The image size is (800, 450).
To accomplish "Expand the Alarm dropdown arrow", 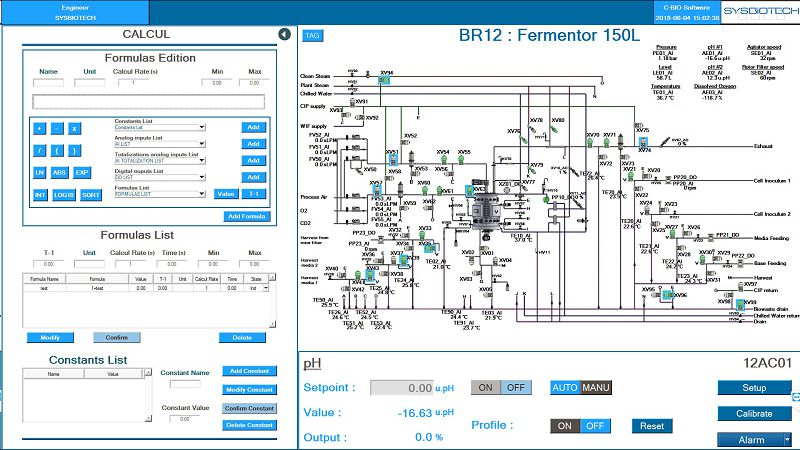I will coord(787,439).
